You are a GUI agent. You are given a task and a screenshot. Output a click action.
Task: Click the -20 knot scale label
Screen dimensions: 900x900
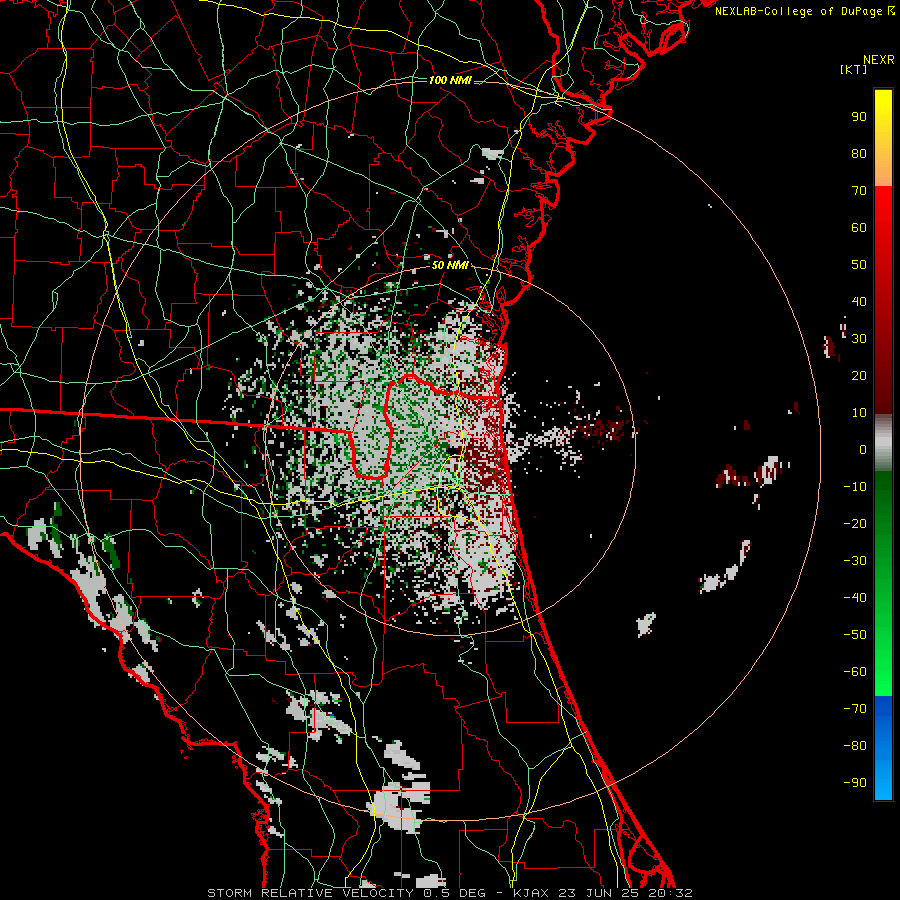(855, 523)
